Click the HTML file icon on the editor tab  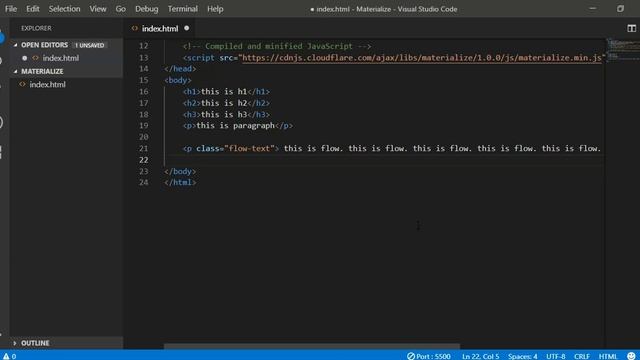point(135,28)
